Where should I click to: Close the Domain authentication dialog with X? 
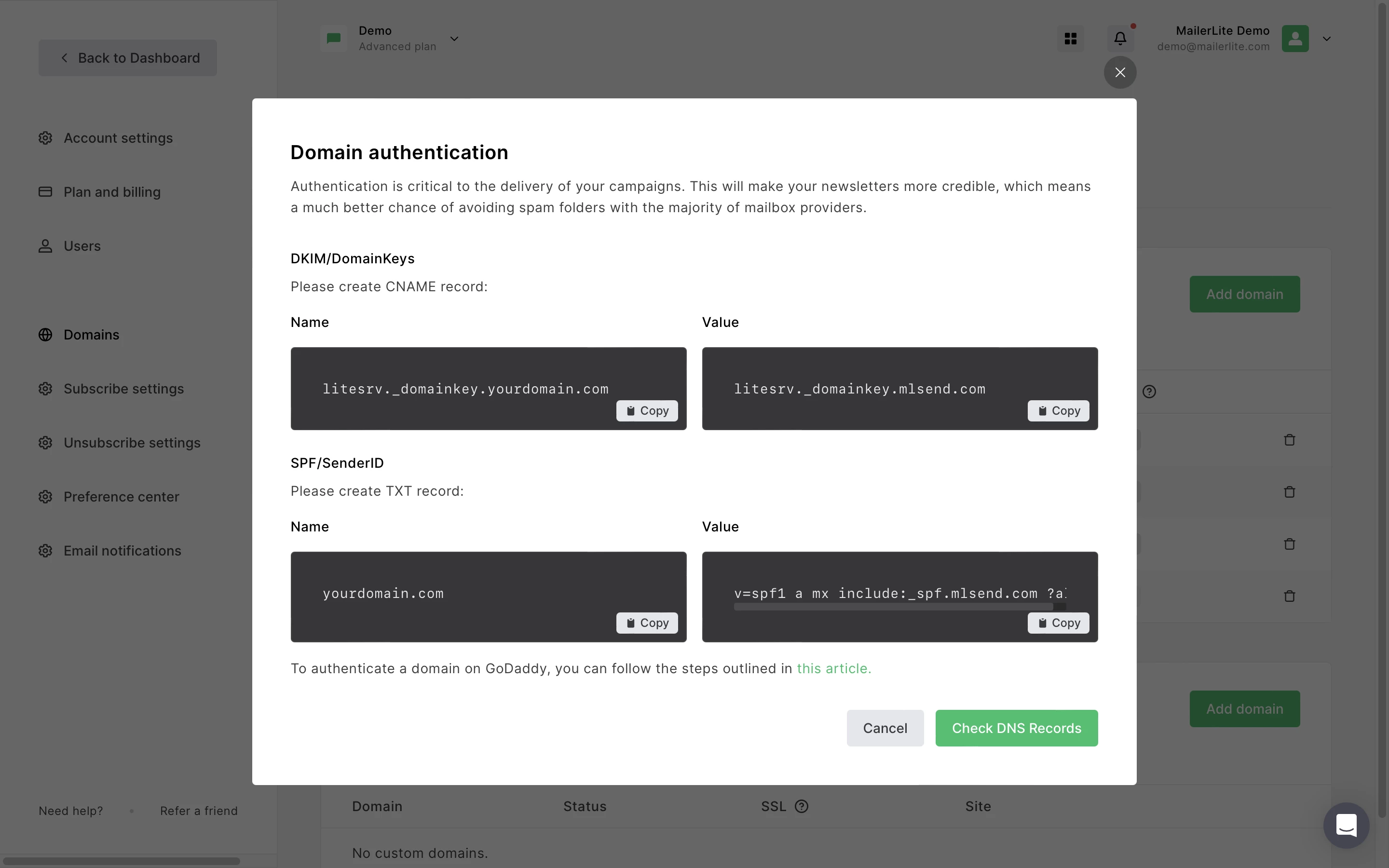(1120, 72)
